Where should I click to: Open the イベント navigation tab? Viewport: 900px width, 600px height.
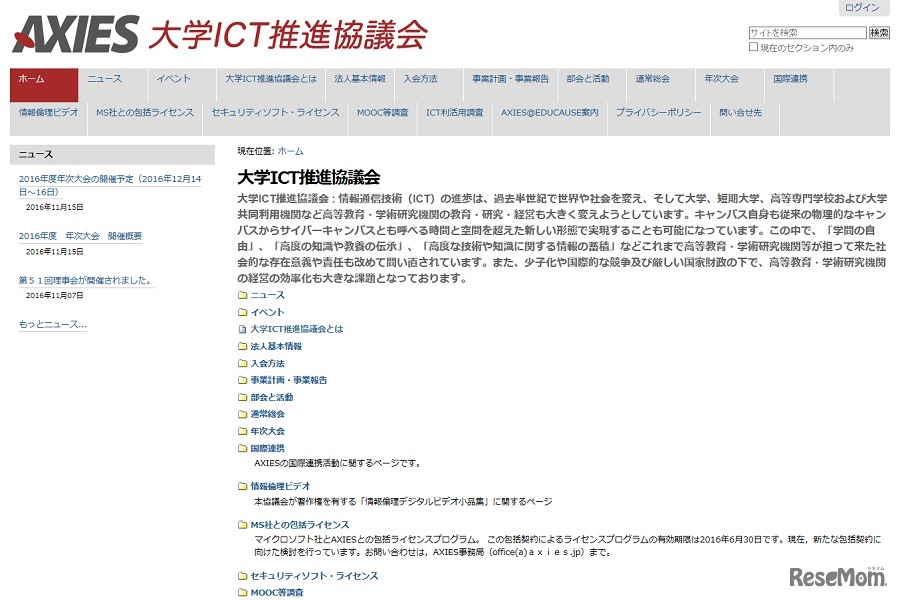[x=181, y=85]
